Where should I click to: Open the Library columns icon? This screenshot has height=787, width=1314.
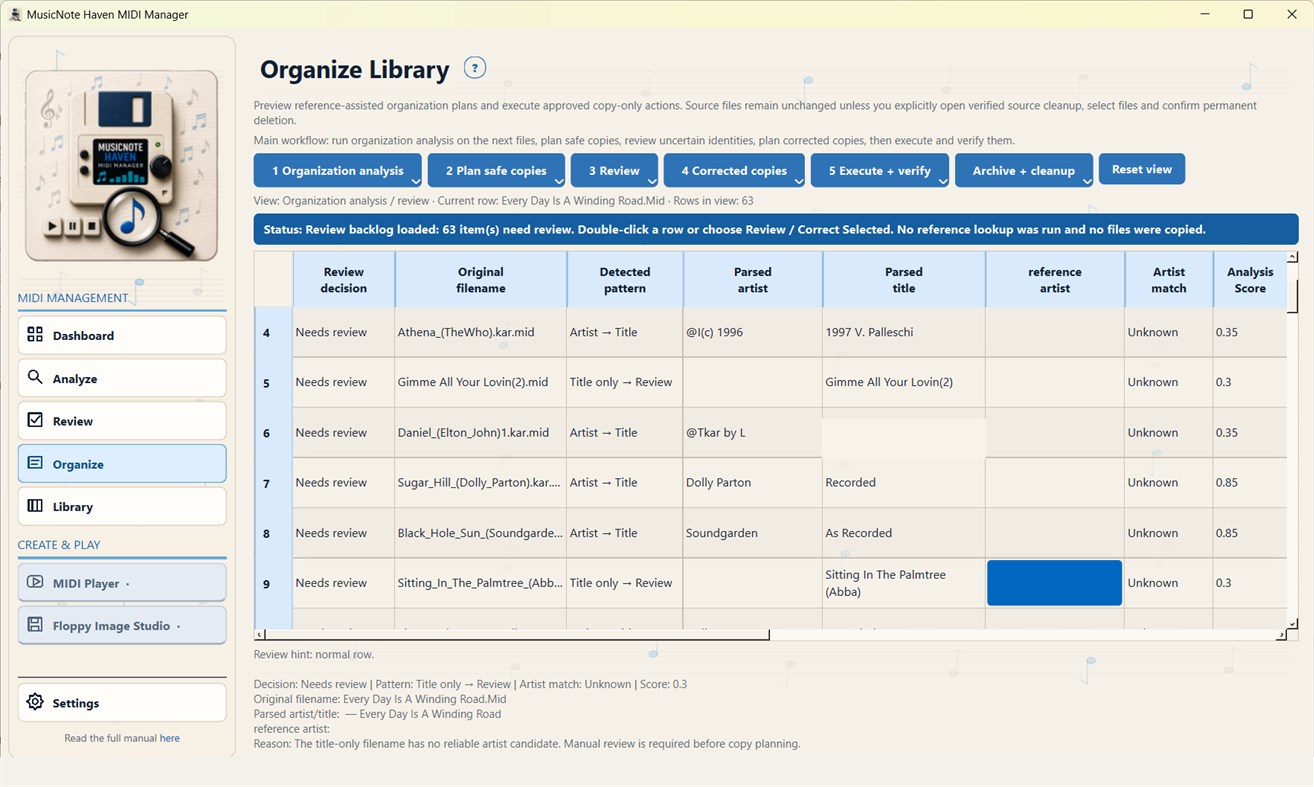[x=35, y=506]
